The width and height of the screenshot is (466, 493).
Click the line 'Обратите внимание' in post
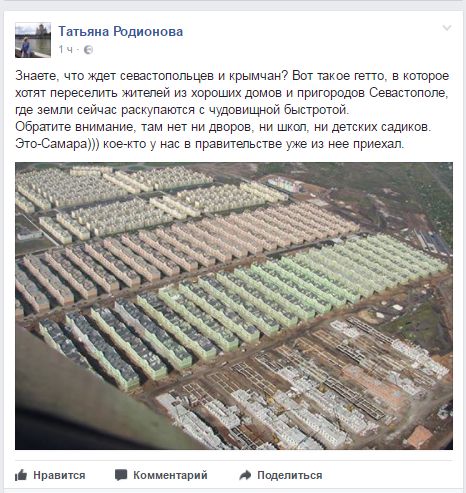tap(223, 127)
